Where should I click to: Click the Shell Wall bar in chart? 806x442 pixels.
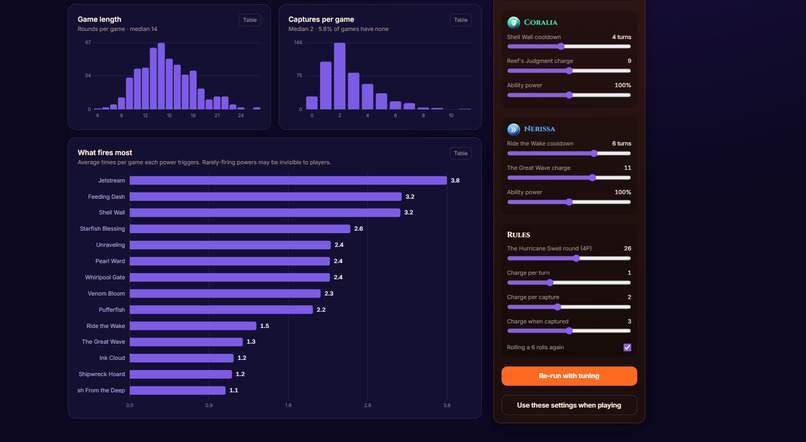click(265, 212)
